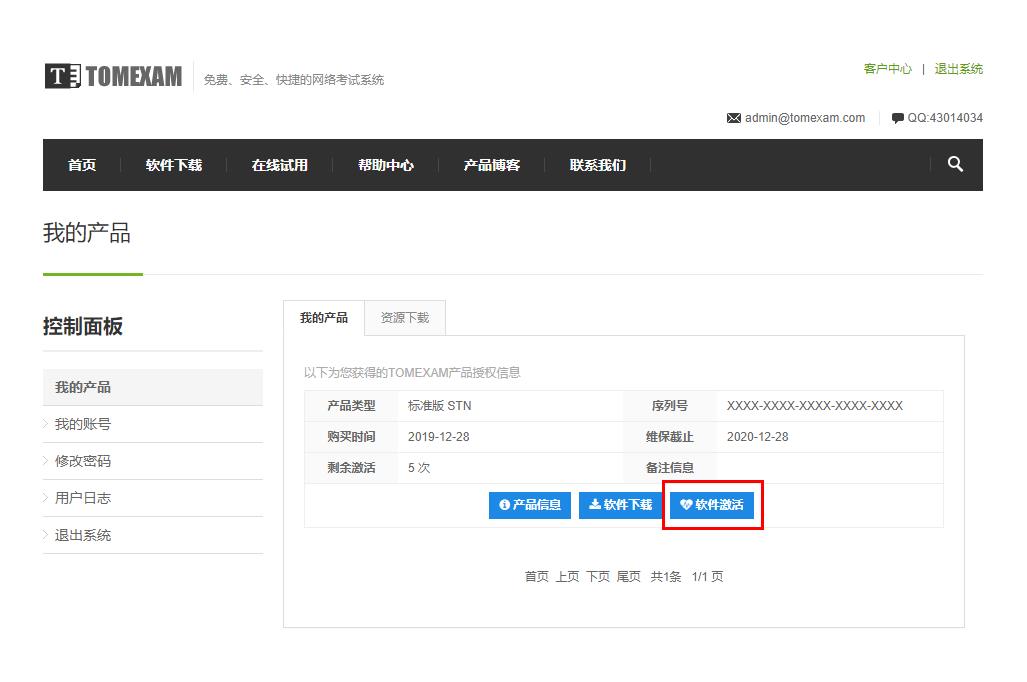Switch to the 资源下载 tab
Screen dimensions: 1027x682
[405, 318]
